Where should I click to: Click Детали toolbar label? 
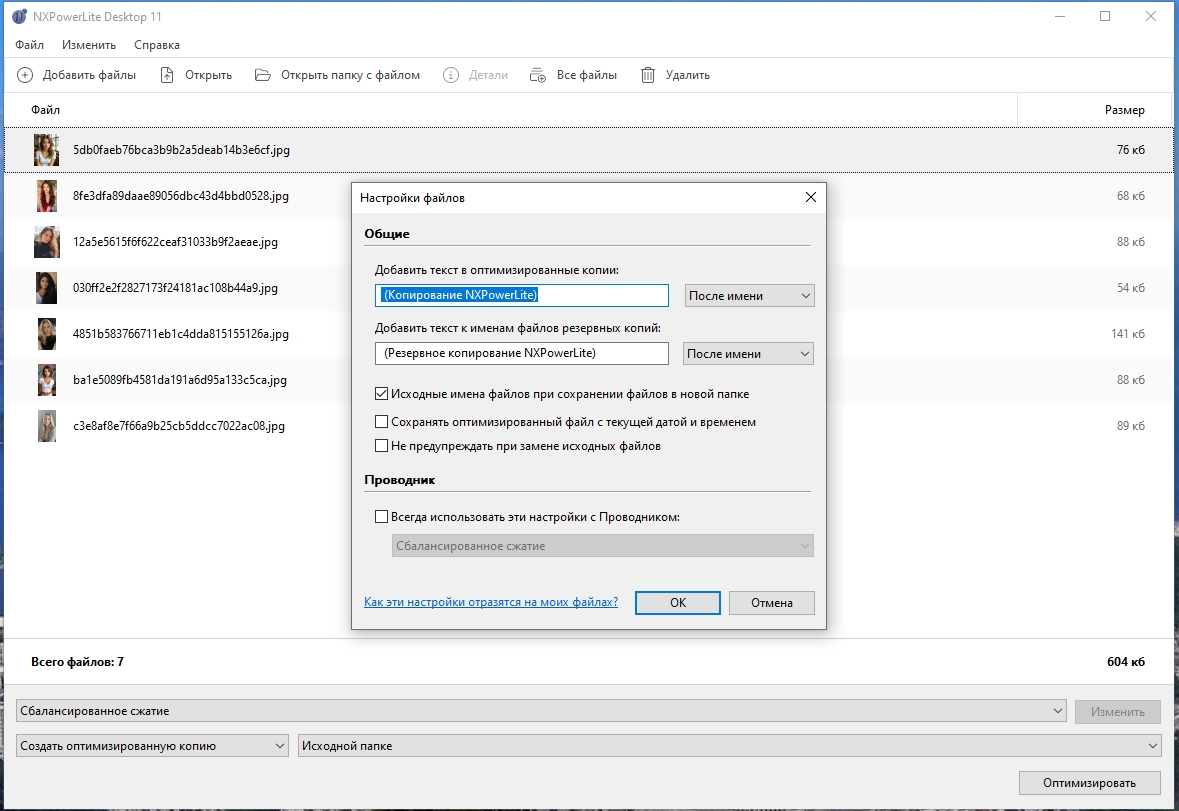(x=488, y=75)
